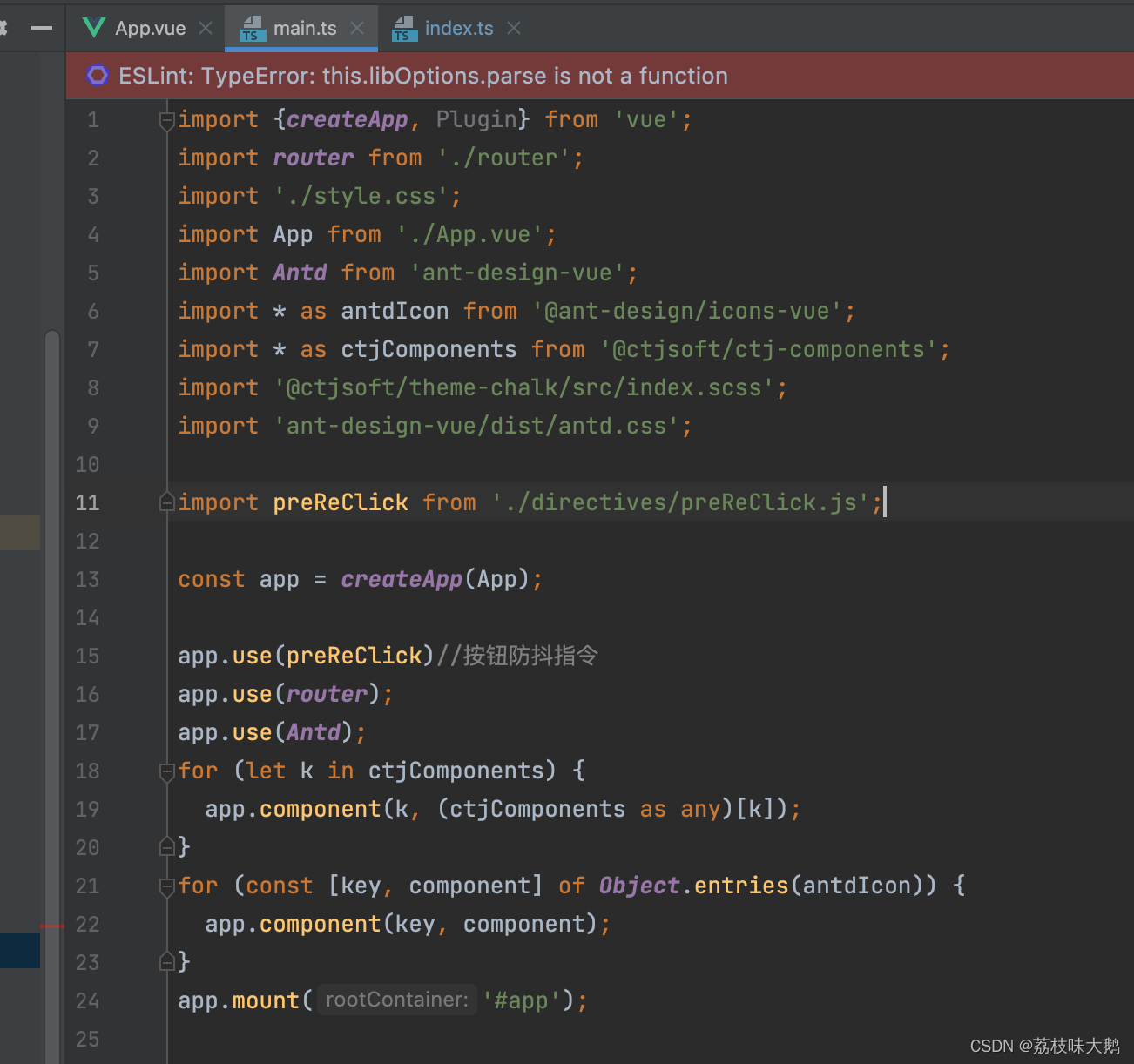The height and width of the screenshot is (1064, 1134).
Task: Toggle fold marker at line 11 import
Action: 166,502
